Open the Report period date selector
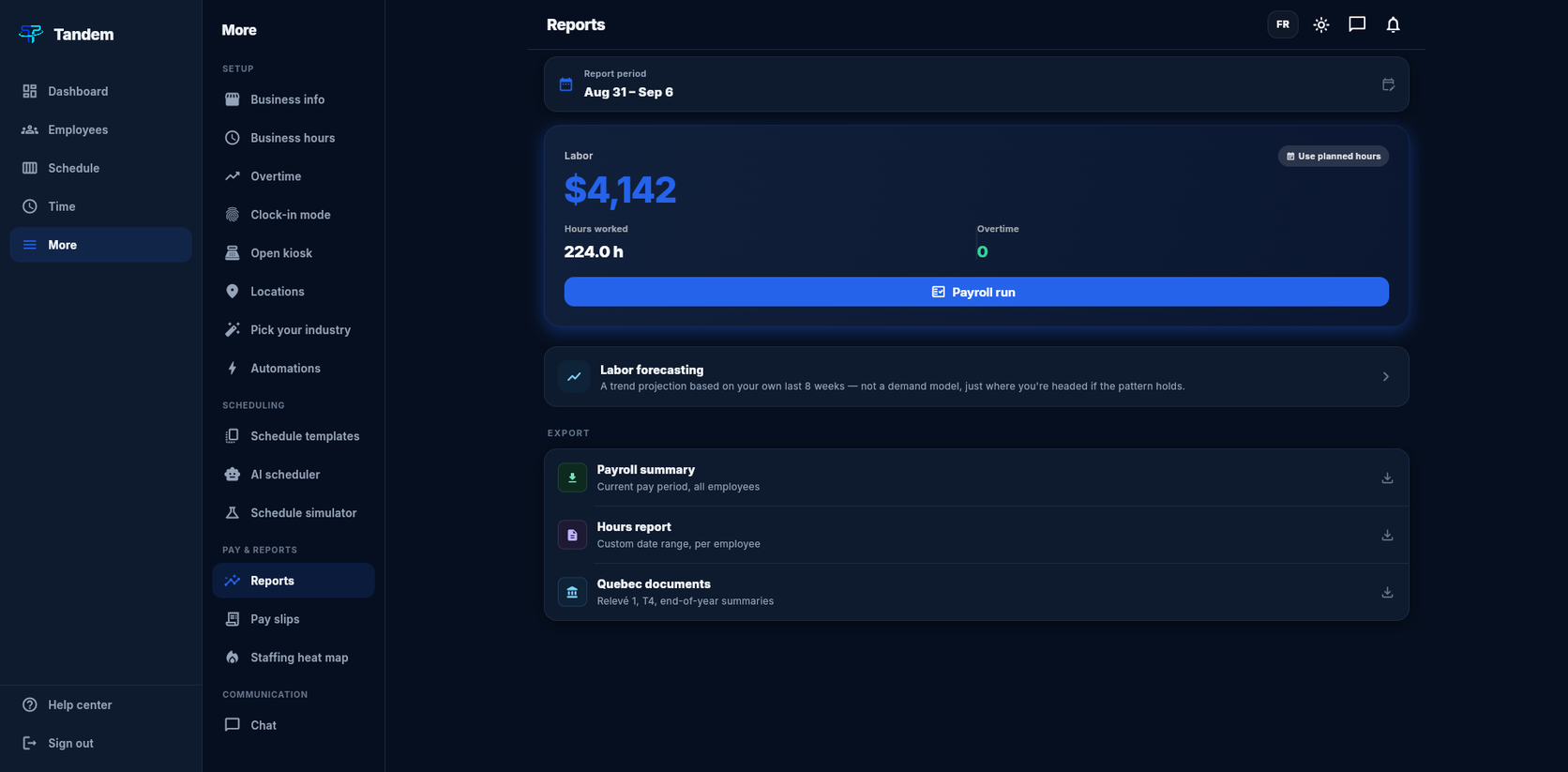Viewport: 1568px width, 772px height. pyautogui.click(x=976, y=84)
